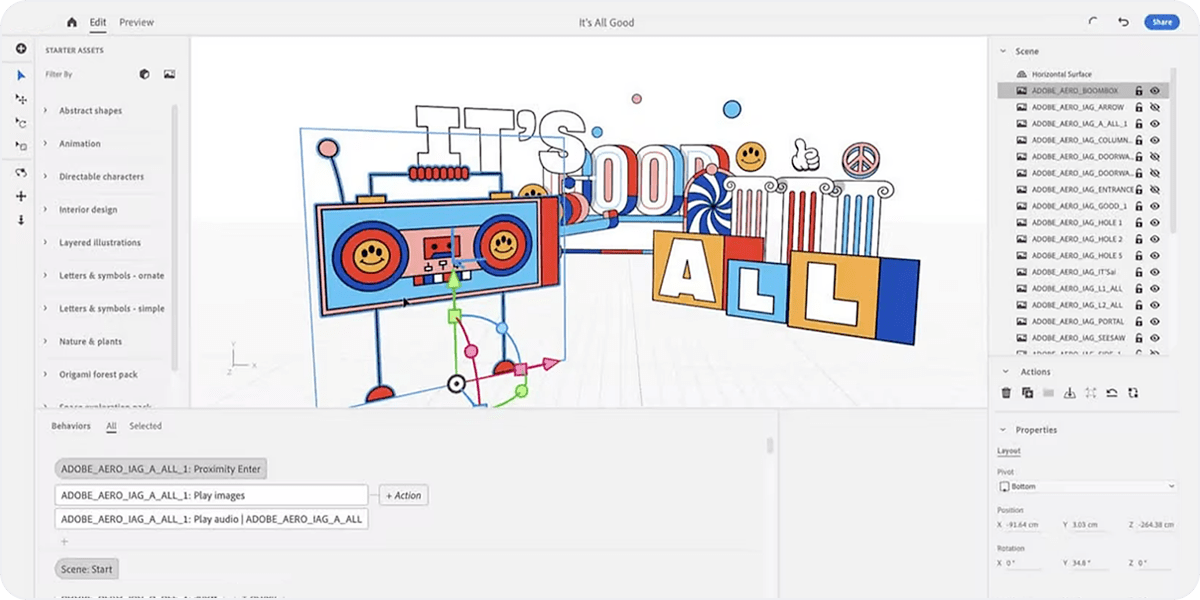1200x600 pixels.
Task: Add an action with + Action button
Action: point(403,495)
